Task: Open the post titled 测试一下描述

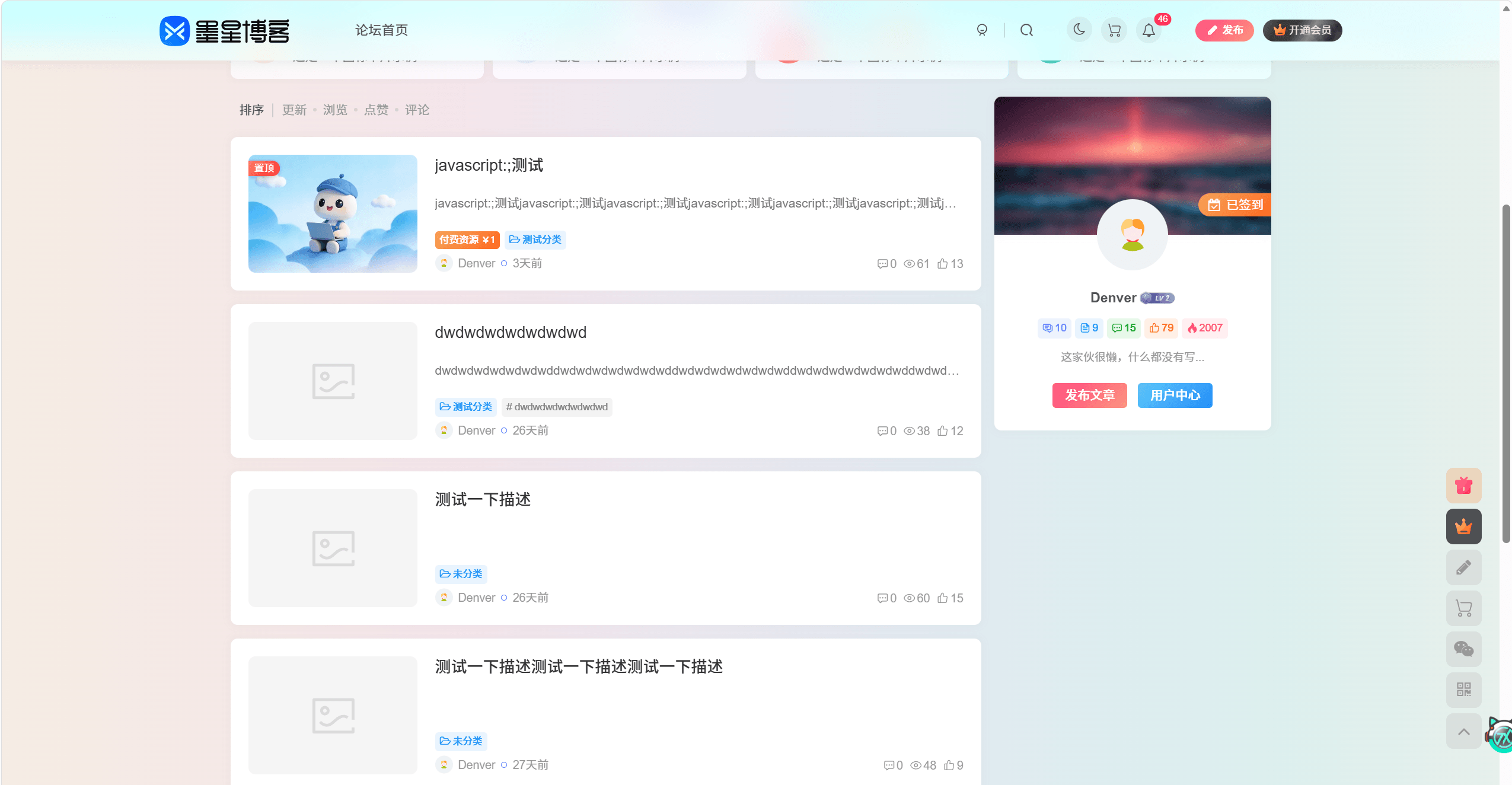Action: coord(483,500)
